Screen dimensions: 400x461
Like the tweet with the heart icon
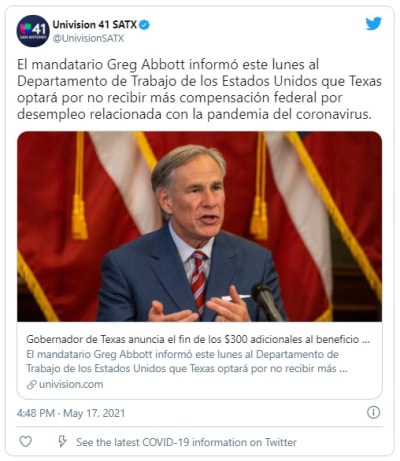pos(25,442)
